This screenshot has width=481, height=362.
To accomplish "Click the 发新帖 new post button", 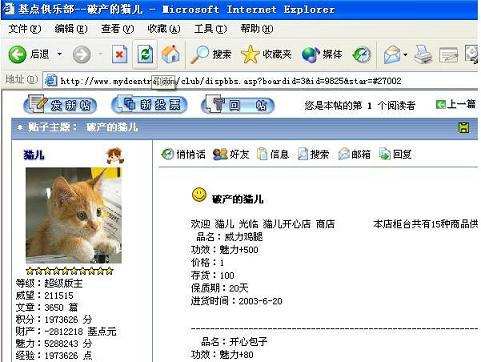I will (x=60, y=105).
